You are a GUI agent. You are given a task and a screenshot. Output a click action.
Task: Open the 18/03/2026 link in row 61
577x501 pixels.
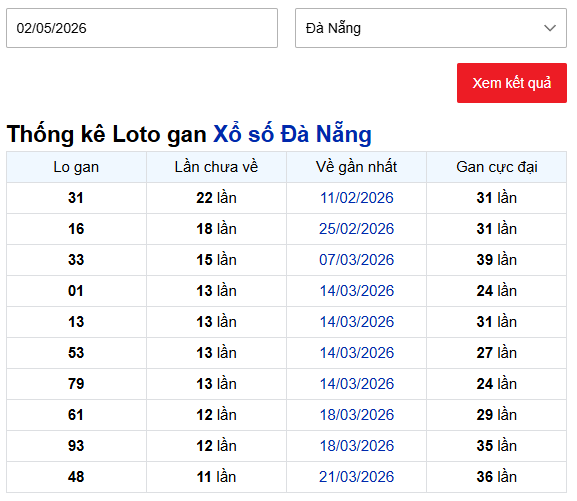pyautogui.click(x=356, y=415)
